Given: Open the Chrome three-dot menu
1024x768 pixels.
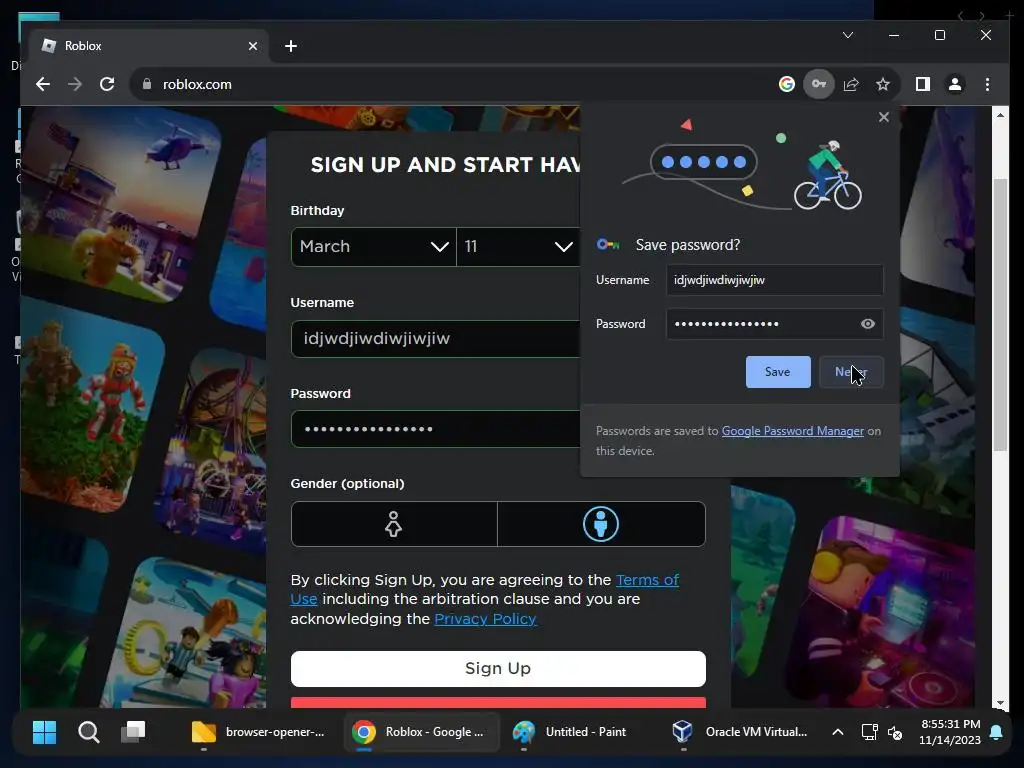Looking at the screenshot, I should coord(987,84).
